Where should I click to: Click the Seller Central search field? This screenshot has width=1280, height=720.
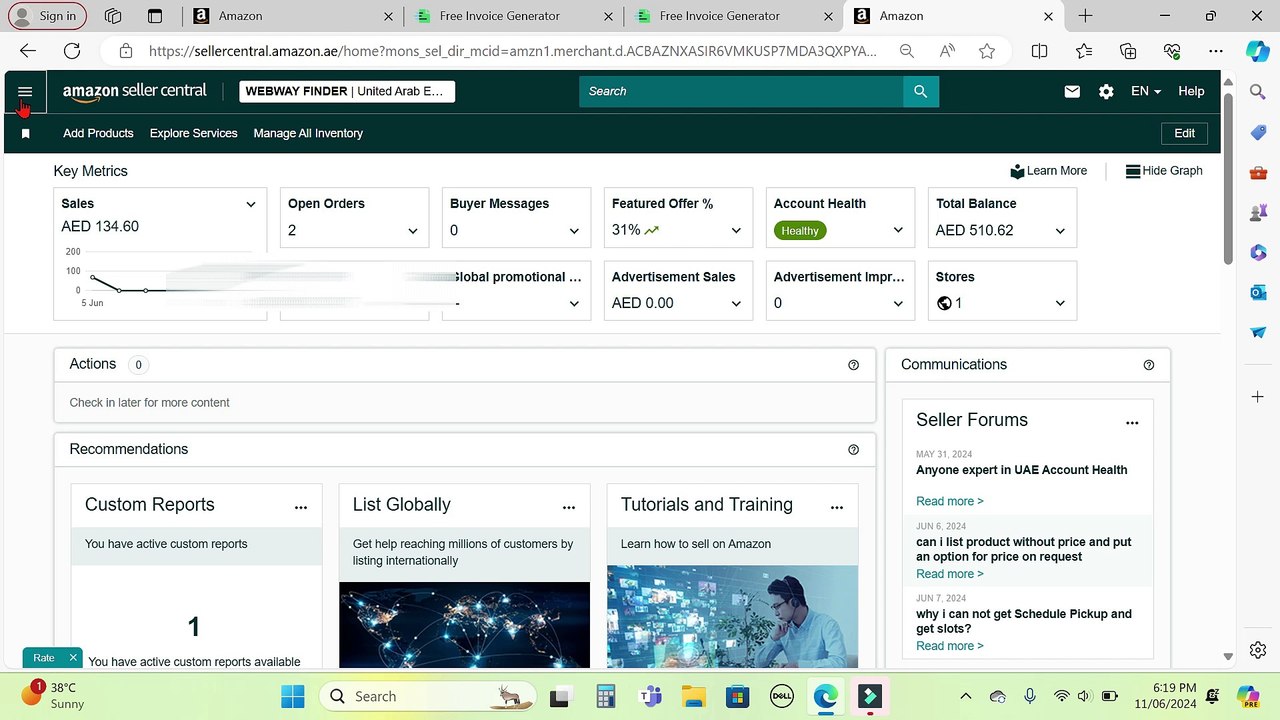(741, 91)
